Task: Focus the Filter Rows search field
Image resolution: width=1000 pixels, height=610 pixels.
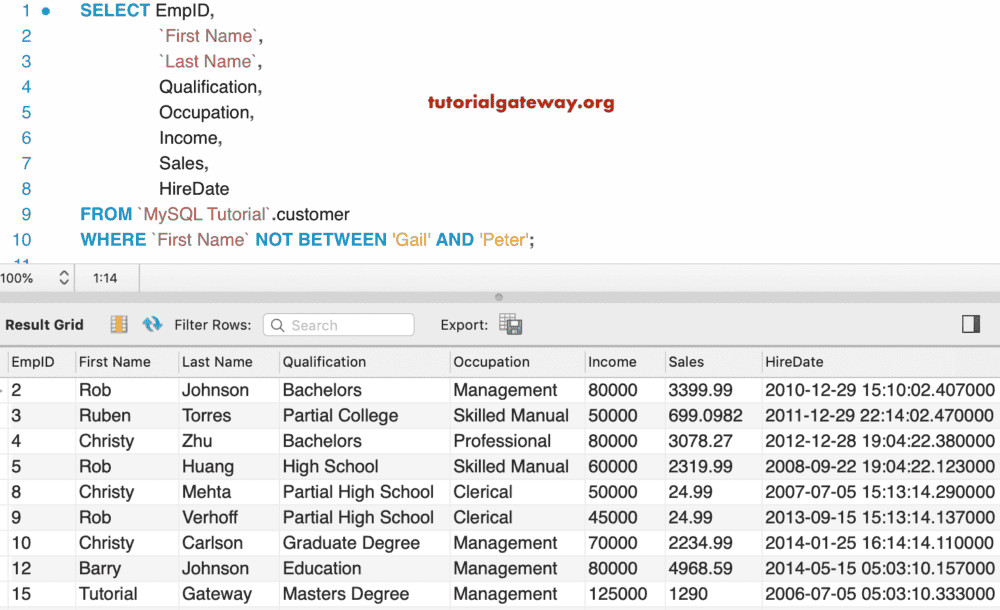Action: point(339,325)
